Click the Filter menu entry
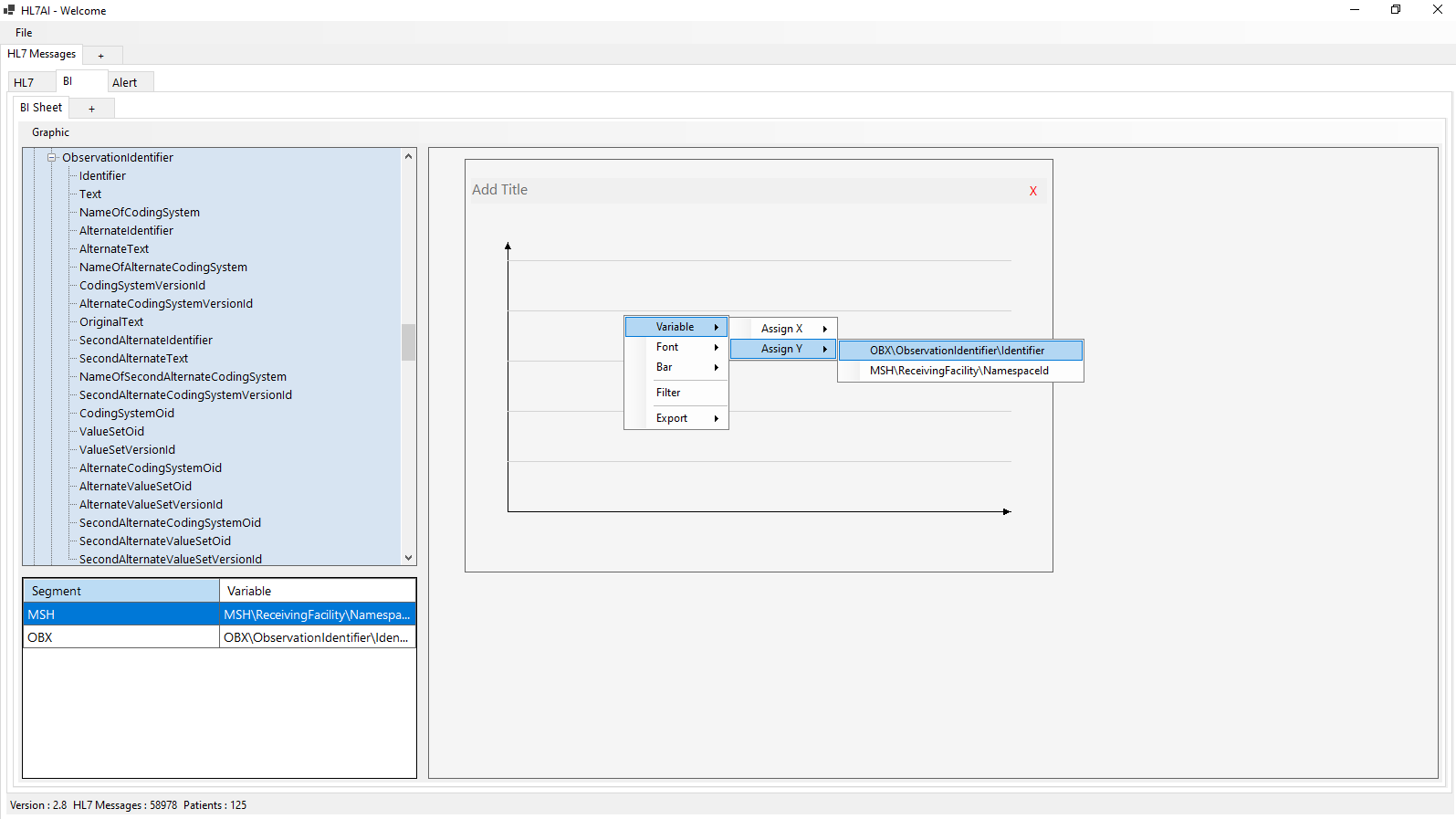The image size is (1456, 819). point(668,393)
